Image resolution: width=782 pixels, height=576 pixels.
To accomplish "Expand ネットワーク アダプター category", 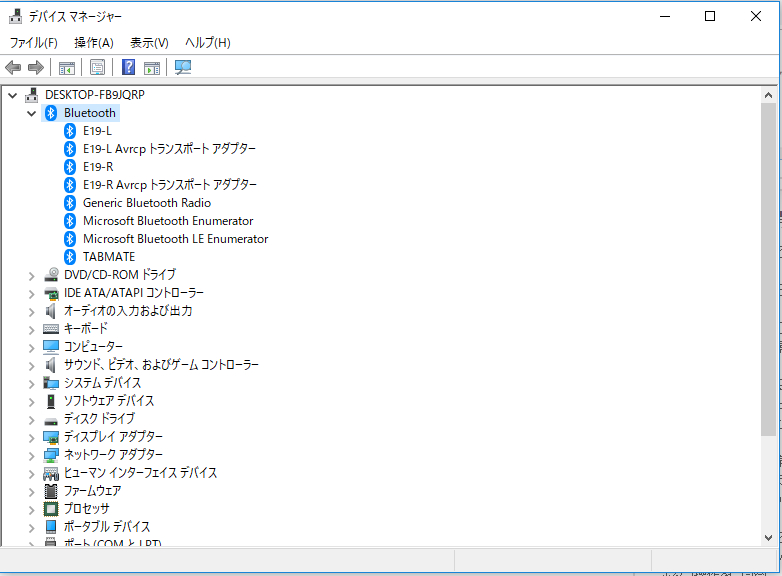I will 31,455.
